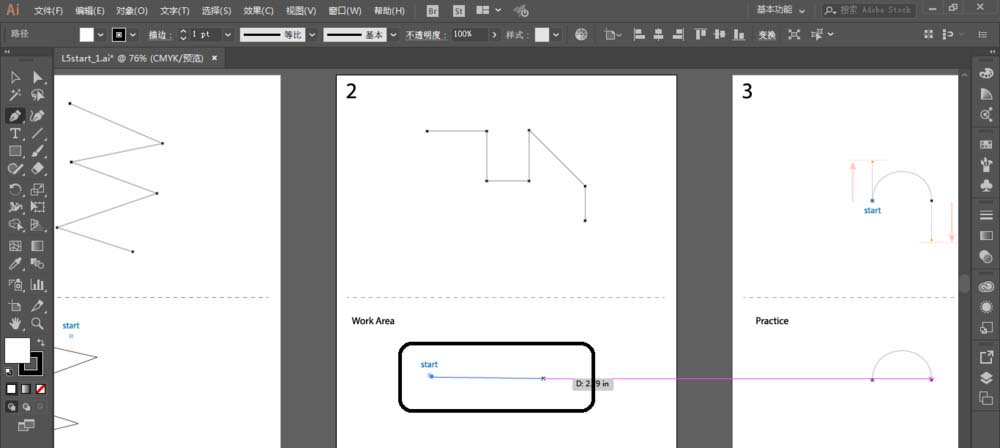Select the Eyedropper tool
Image resolution: width=1000 pixels, height=448 pixels.
click(15, 264)
